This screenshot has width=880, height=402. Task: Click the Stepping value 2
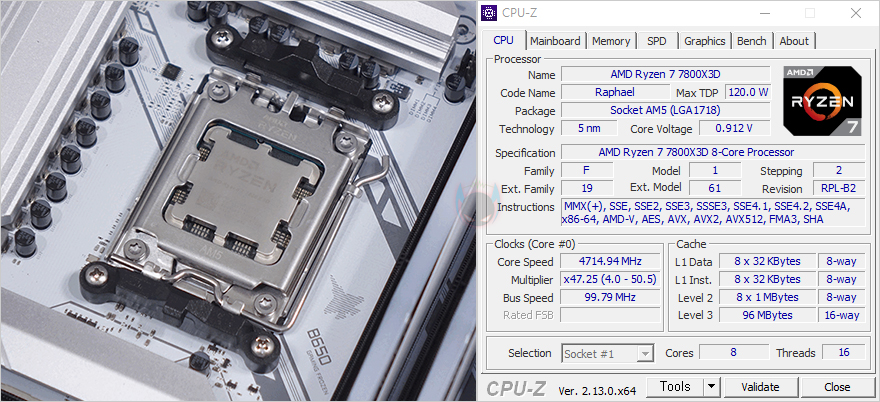point(839,170)
